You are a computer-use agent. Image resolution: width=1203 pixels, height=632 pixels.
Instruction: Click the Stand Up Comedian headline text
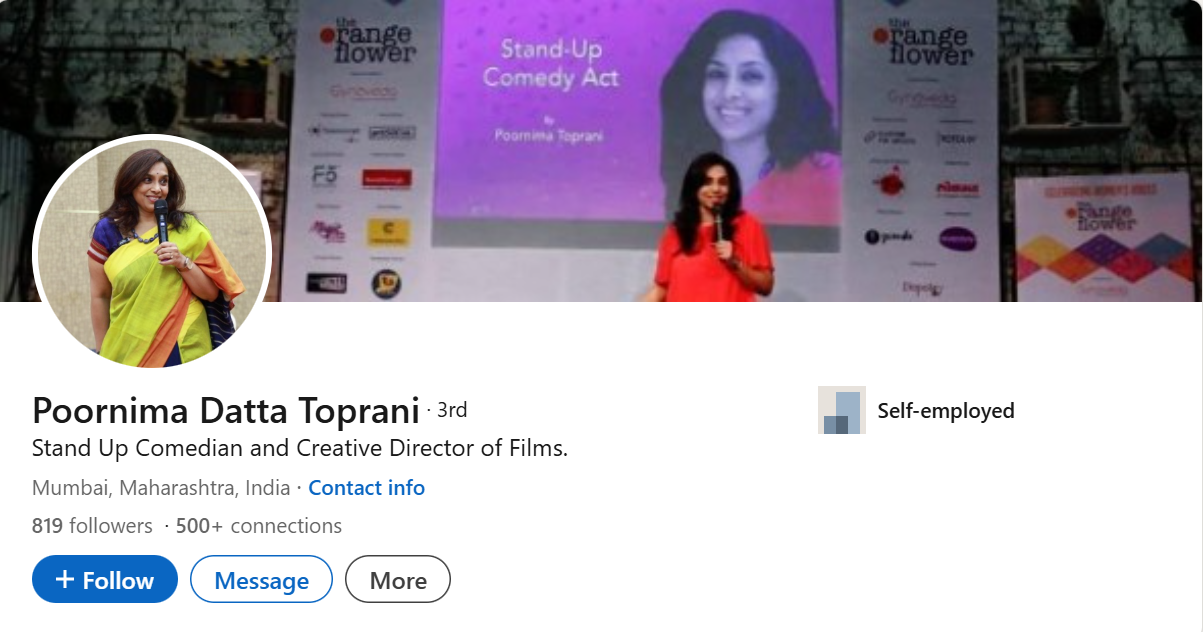click(x=300, y=448)
